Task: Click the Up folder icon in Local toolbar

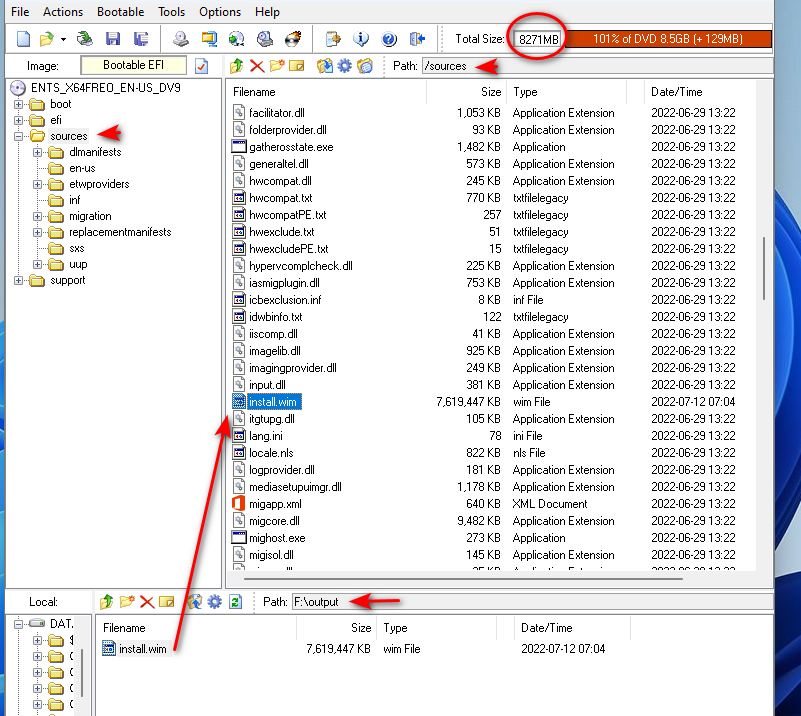Action: (x=107, y=602)
